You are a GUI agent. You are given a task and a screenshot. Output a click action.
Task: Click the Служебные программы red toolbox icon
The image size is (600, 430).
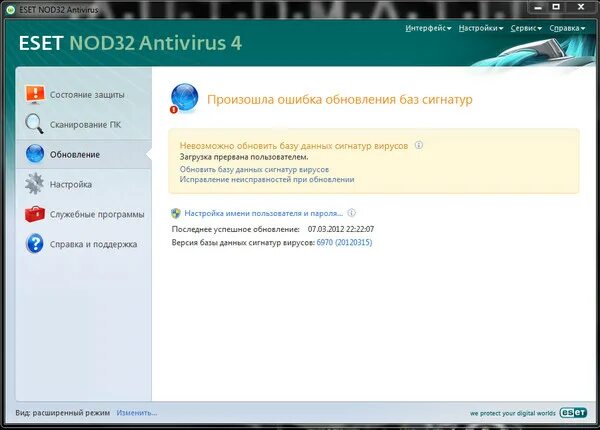(x=35, y=214)
